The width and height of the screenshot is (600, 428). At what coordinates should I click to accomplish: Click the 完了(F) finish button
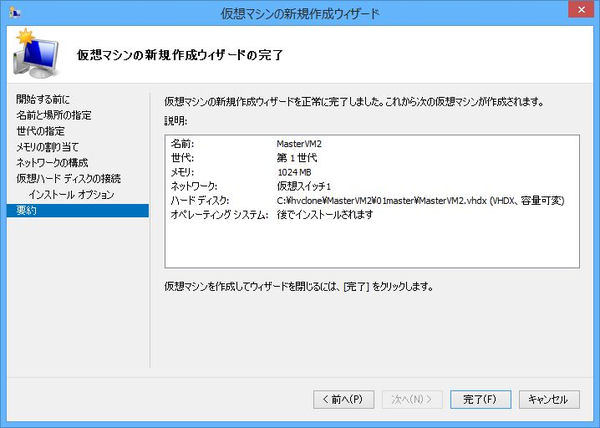tap(481, 399)
